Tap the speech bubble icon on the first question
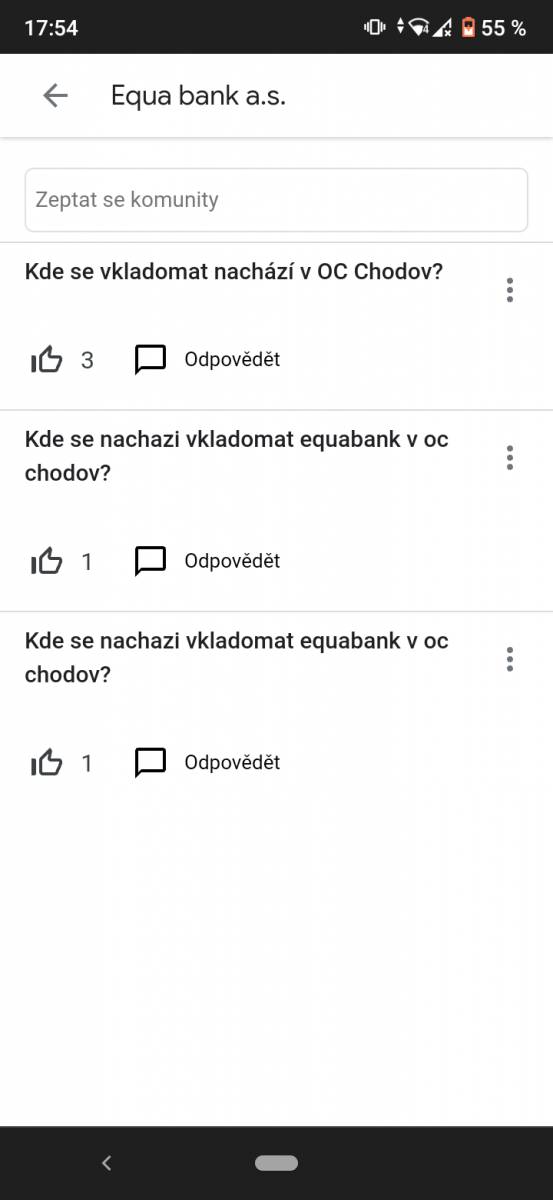553x1200 pixels. point(150,360)
